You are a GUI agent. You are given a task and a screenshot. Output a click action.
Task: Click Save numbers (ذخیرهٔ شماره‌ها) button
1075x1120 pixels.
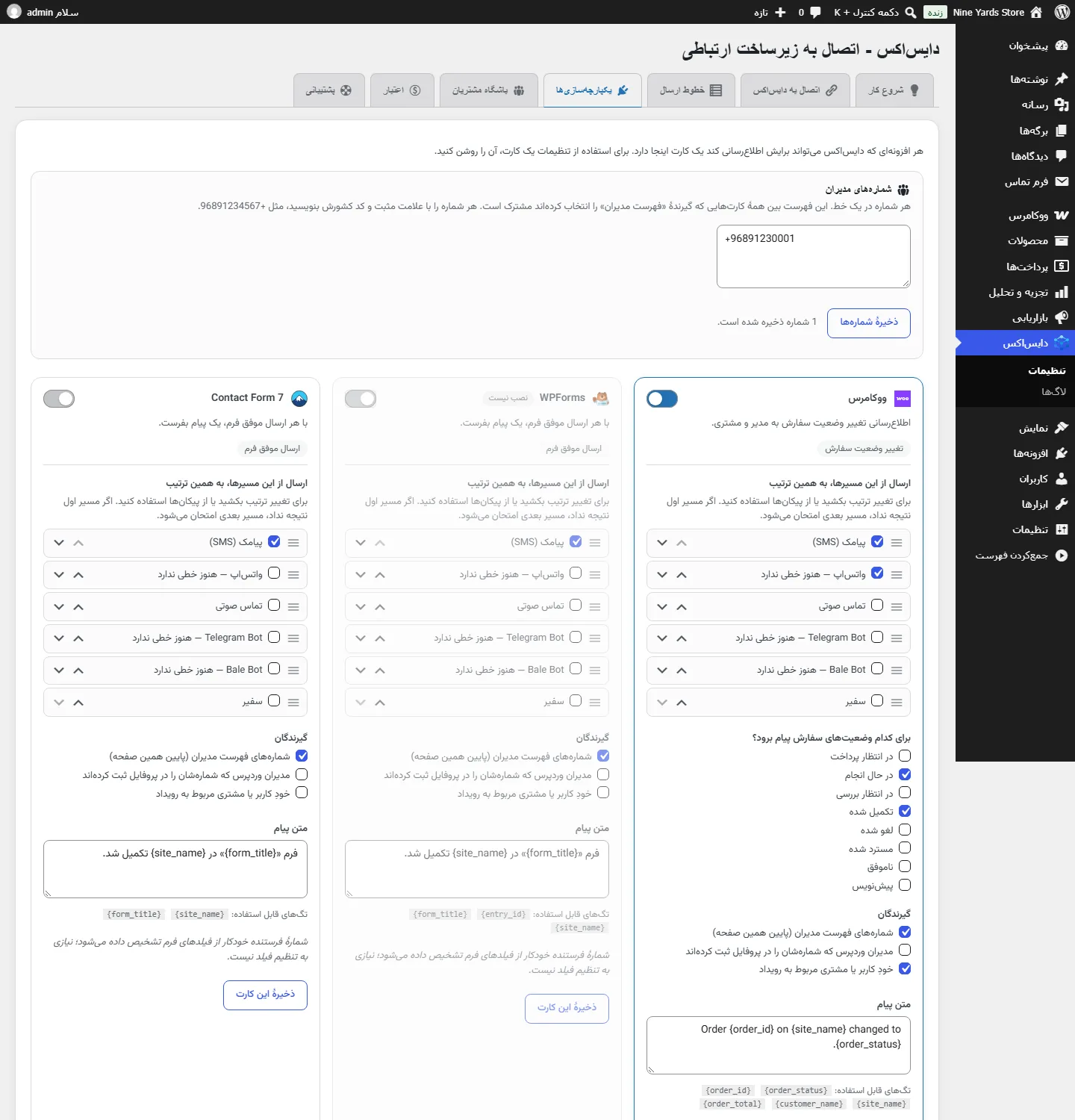click(869, 323)
